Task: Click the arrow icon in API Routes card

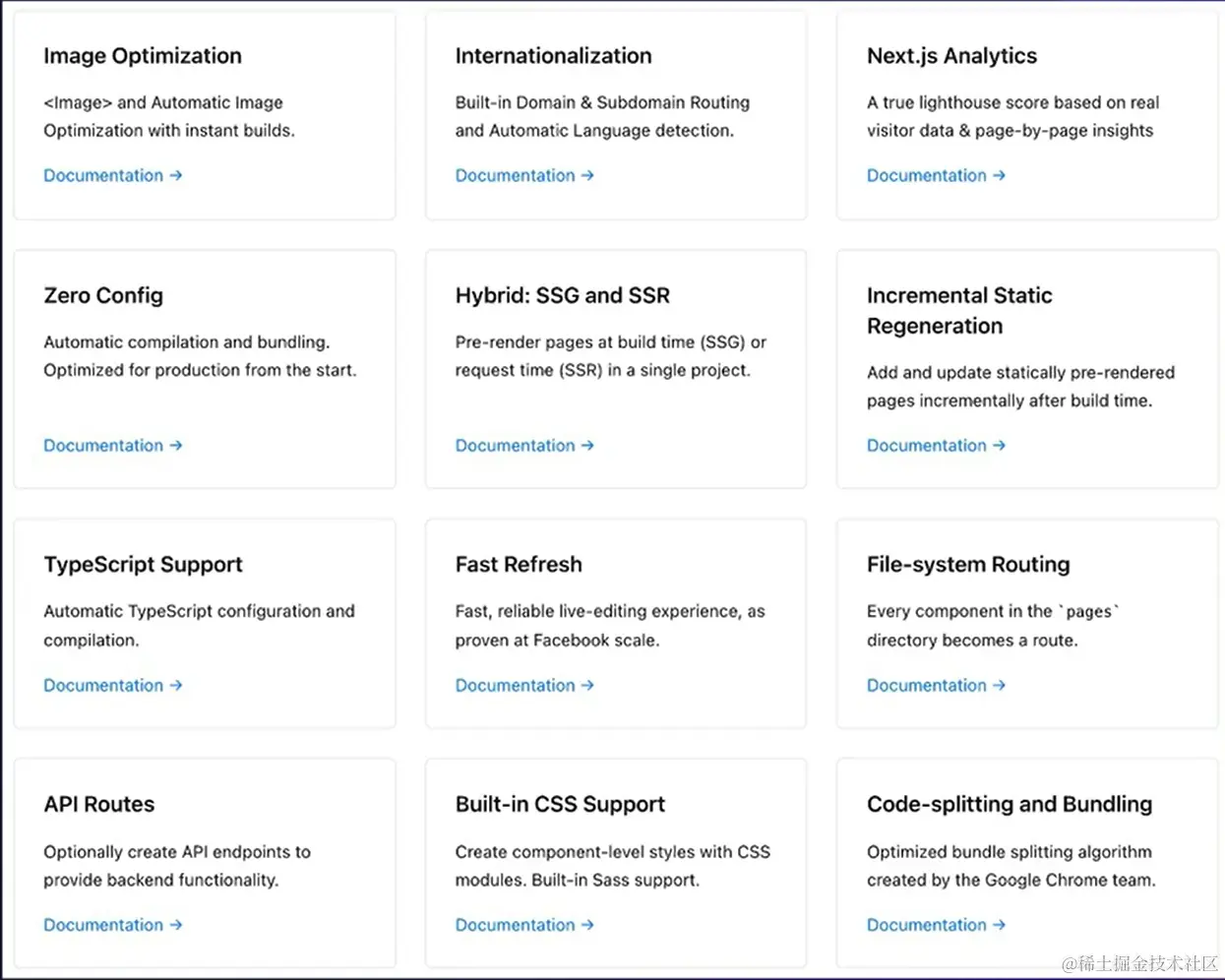Action: (176, 925)
